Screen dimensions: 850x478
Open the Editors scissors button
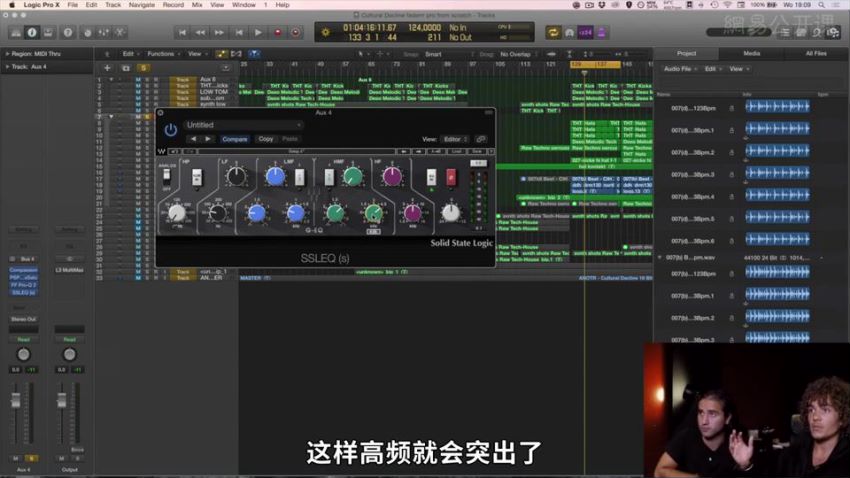tap(120, 33)
